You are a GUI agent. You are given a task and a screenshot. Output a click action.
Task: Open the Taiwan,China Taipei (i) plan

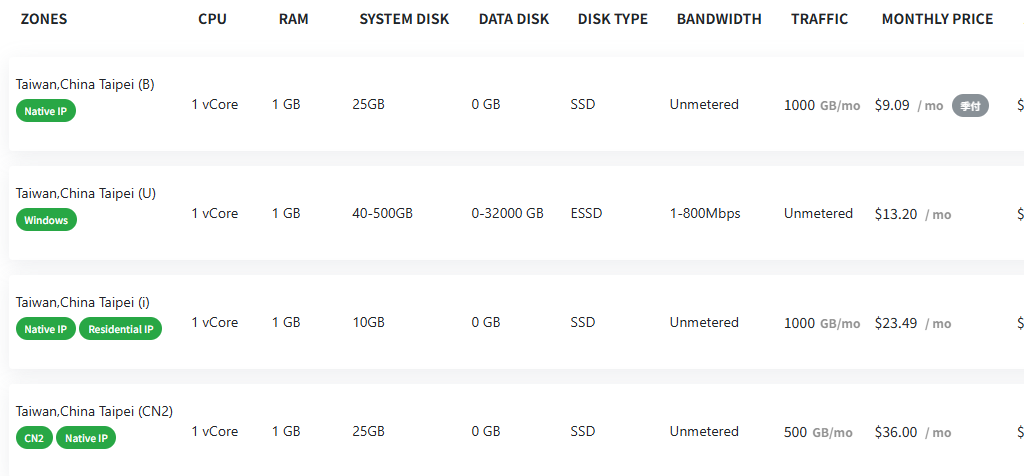(x=83, y=302)
